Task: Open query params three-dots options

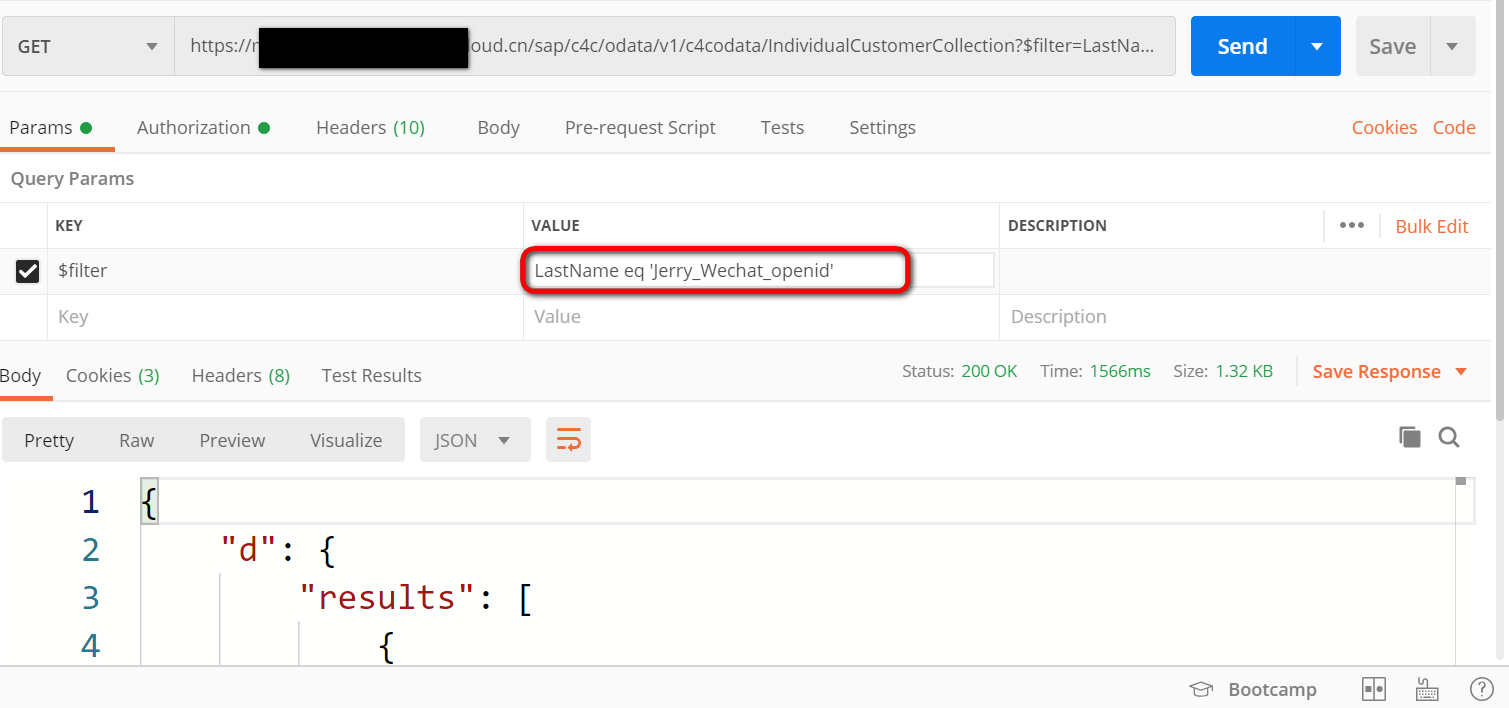Action: click(1352, 225)
